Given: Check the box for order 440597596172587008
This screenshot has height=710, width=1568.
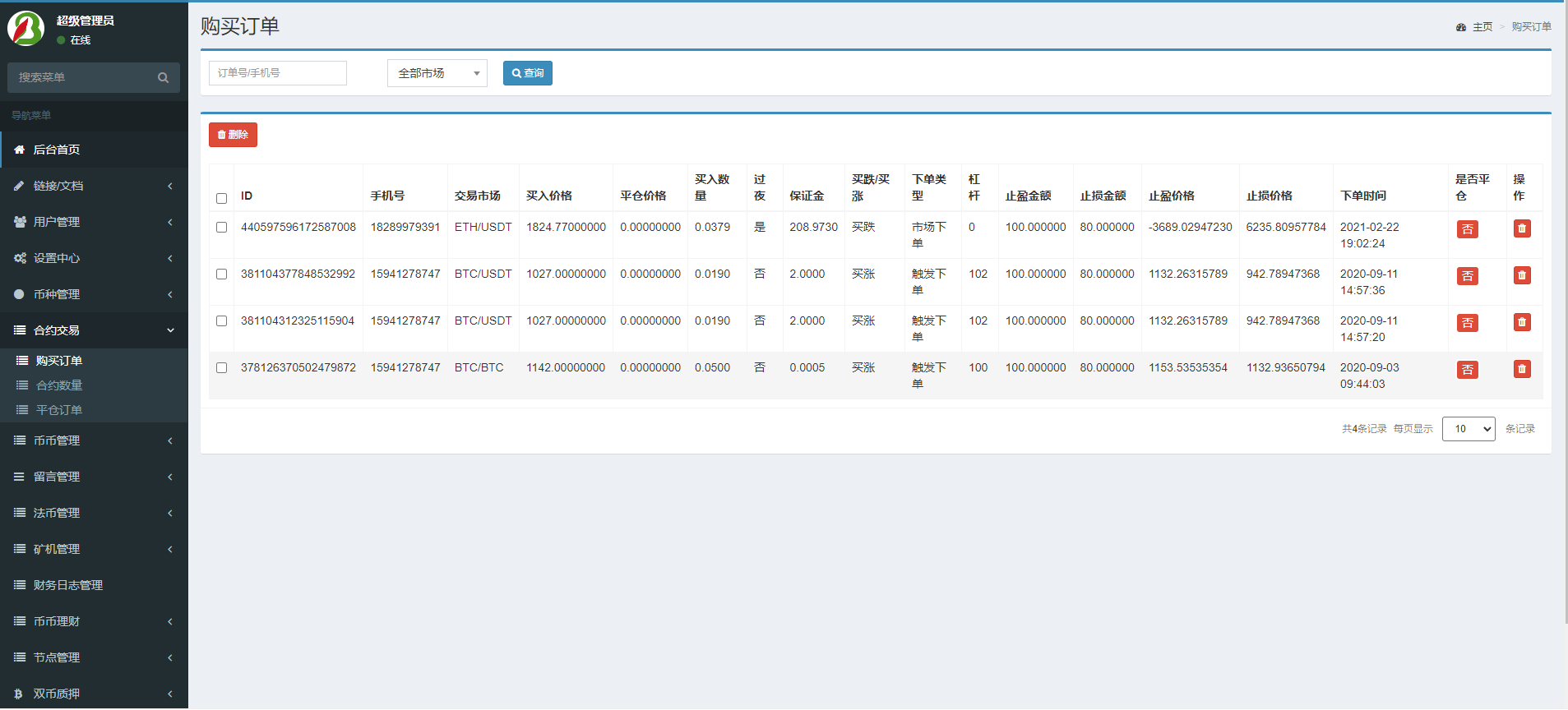Looking at the screenshot, I should tap(221, 228).
